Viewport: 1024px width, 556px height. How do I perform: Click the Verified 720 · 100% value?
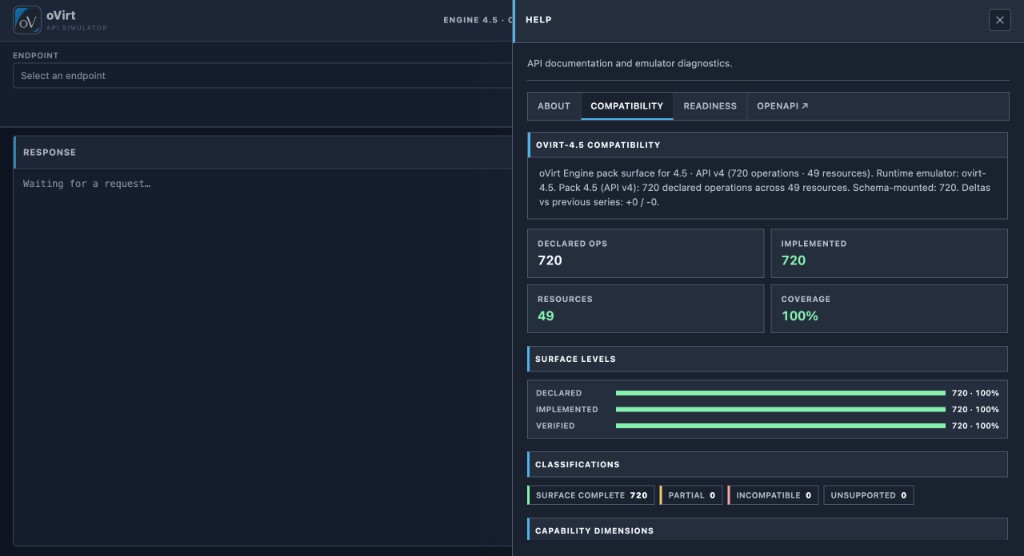click(975, 426)
